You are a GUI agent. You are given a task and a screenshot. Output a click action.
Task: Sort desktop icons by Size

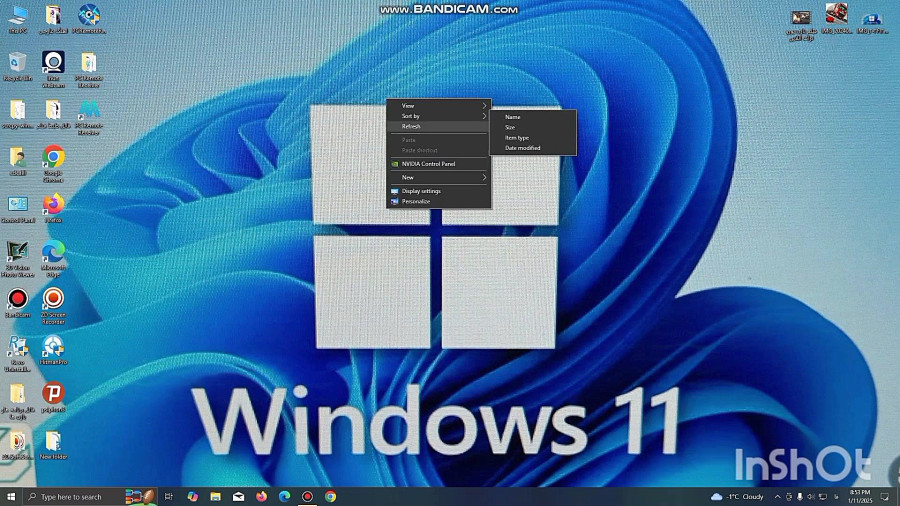(x=533, y=127)
